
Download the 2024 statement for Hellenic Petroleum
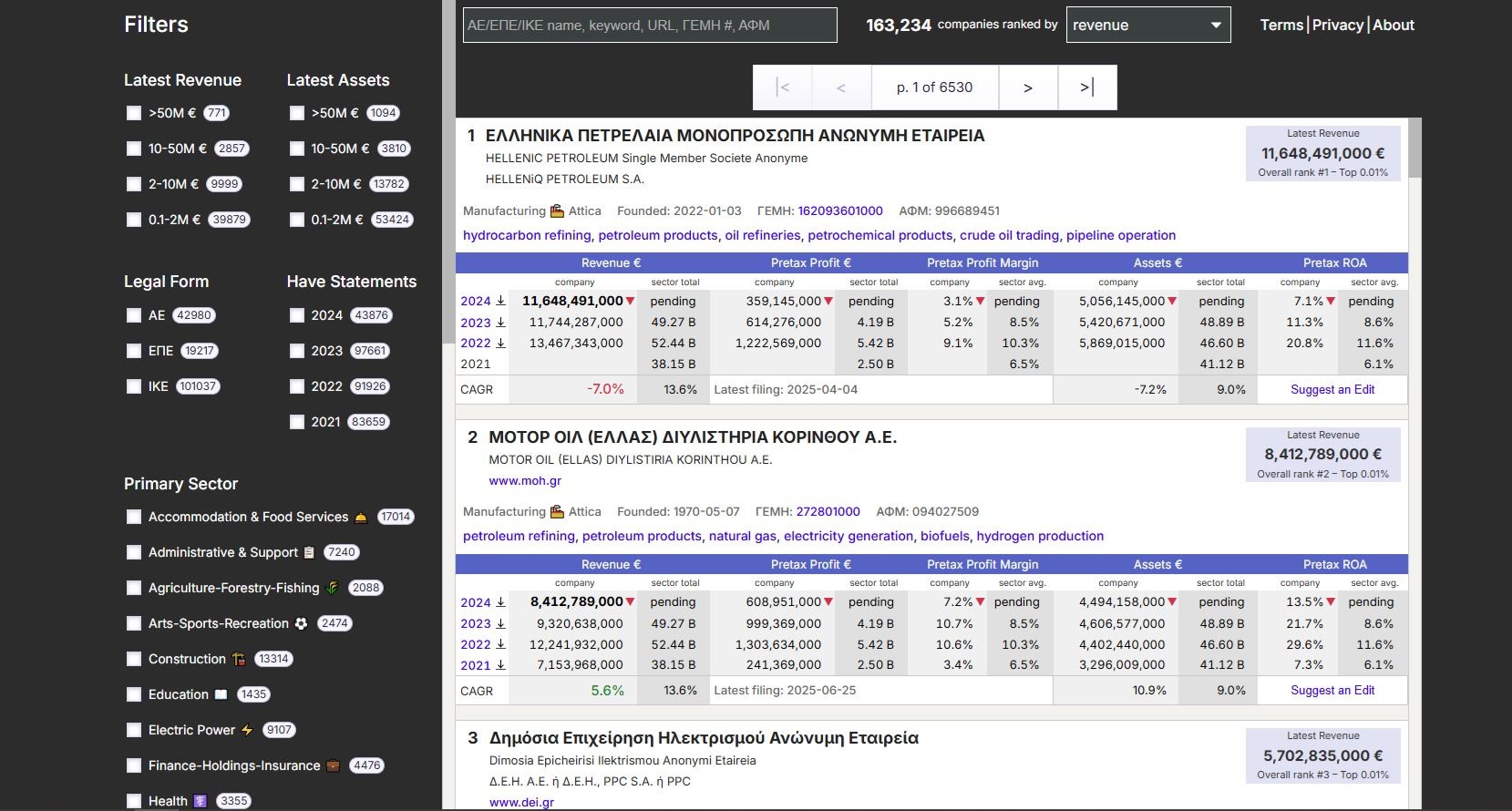[x=500, y=301]
